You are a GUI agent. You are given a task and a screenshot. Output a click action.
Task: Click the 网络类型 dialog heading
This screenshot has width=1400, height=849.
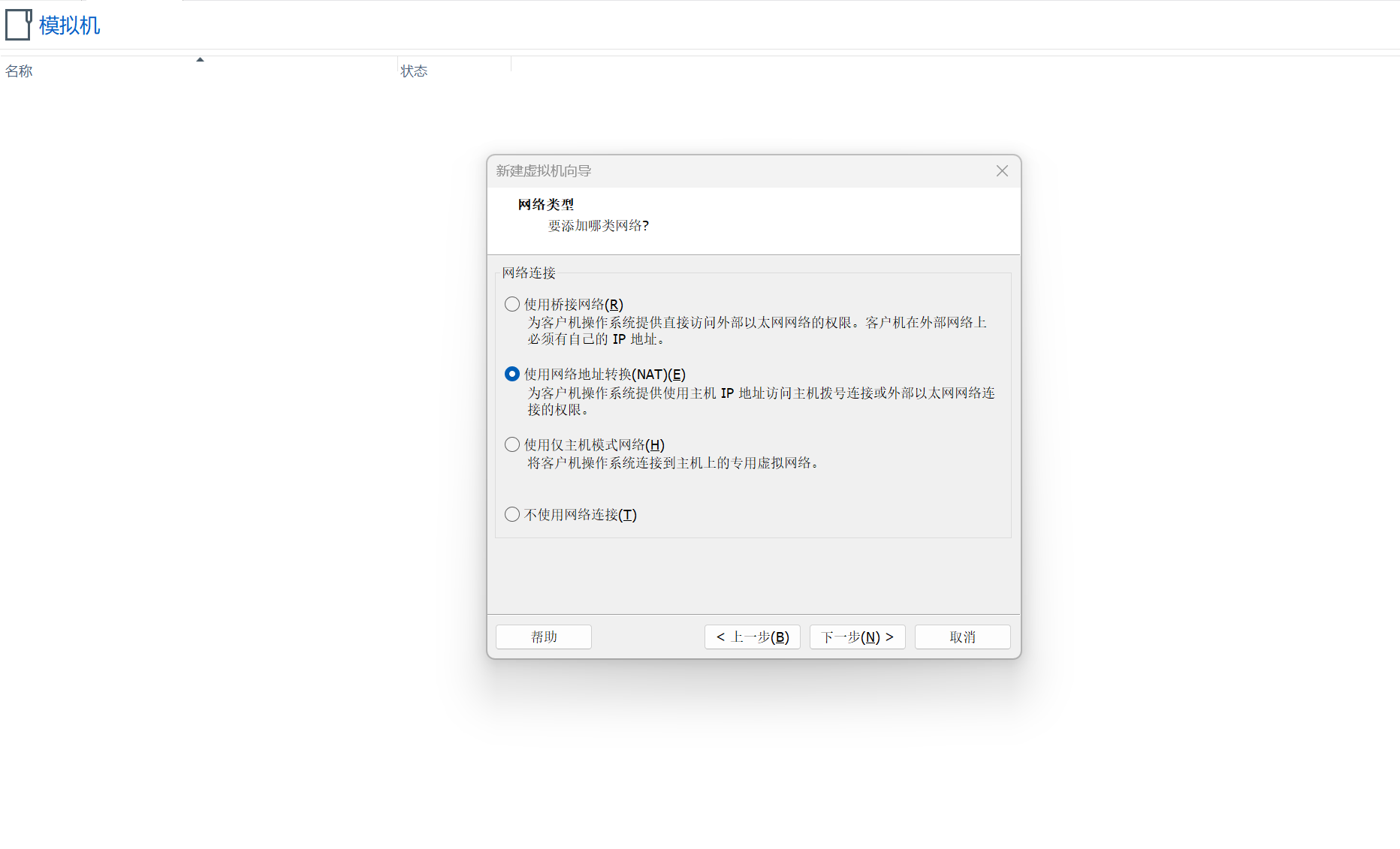pos(546,204)
